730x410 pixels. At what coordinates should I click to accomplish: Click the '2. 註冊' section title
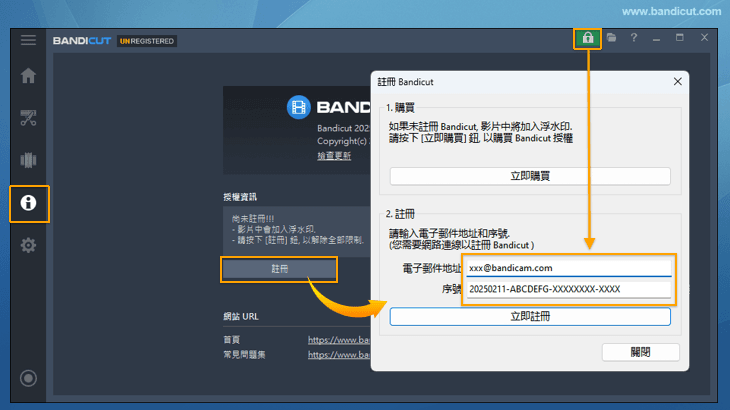(400, 214)
